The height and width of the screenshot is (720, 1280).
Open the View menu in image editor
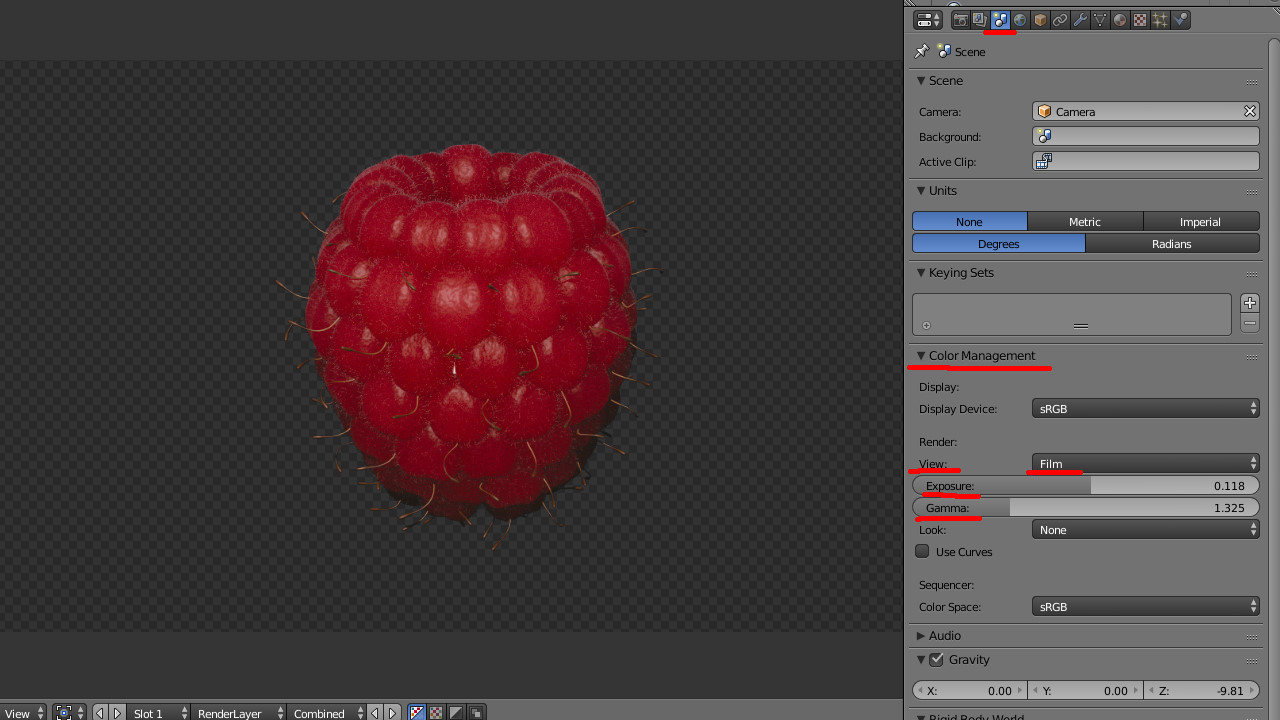coord(24,713)
